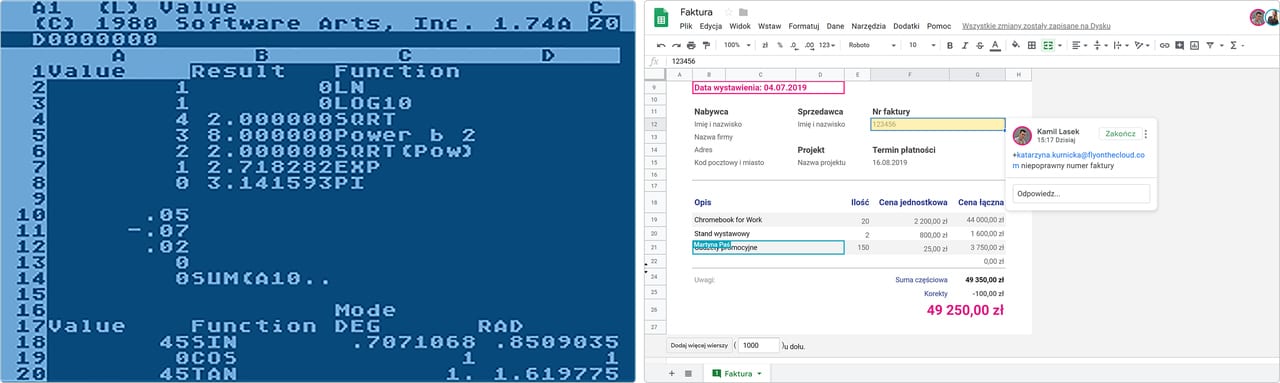Click the Redo arrow in Sheets toolbar
The width and height of the screenshot is (1280, 383).
tap(676, 45)
